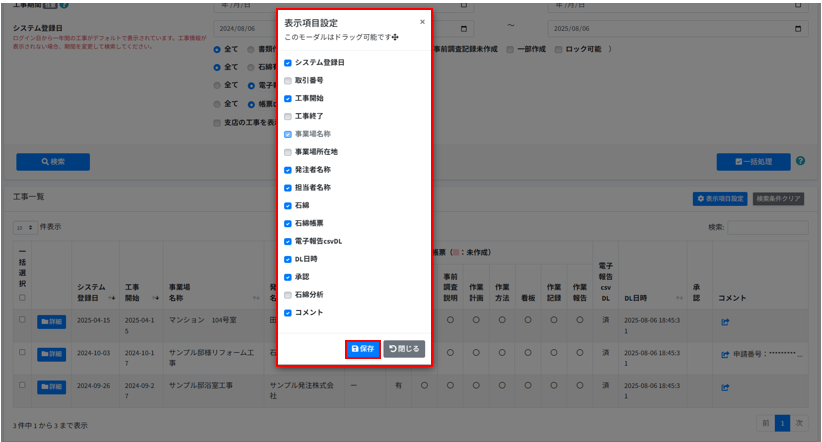Open the 件表示 page-size dropdown
This screenshot has width=822, height=442.
click(x=26, y=227)
